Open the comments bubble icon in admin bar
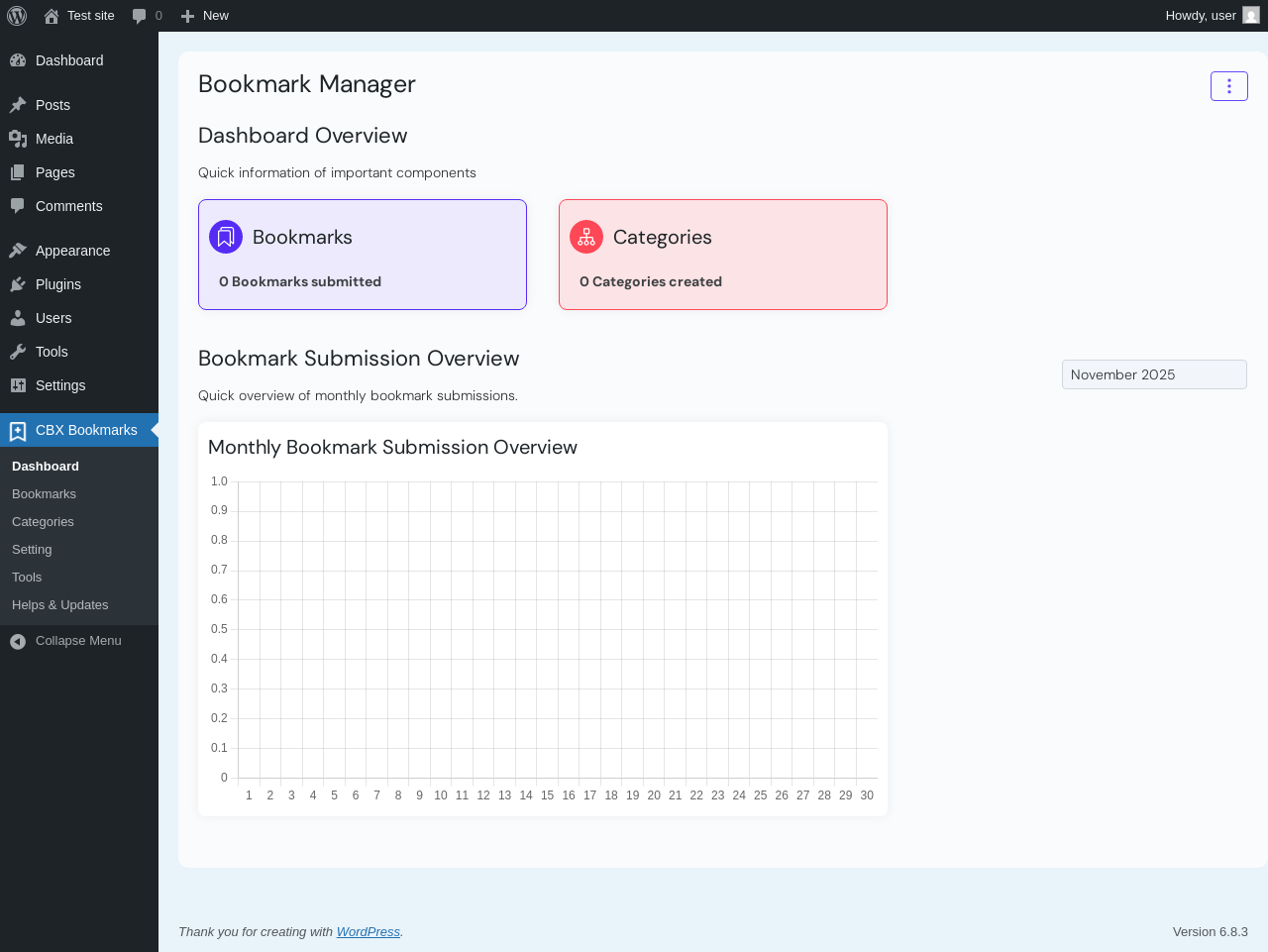1268x952 pixels. 140,16
